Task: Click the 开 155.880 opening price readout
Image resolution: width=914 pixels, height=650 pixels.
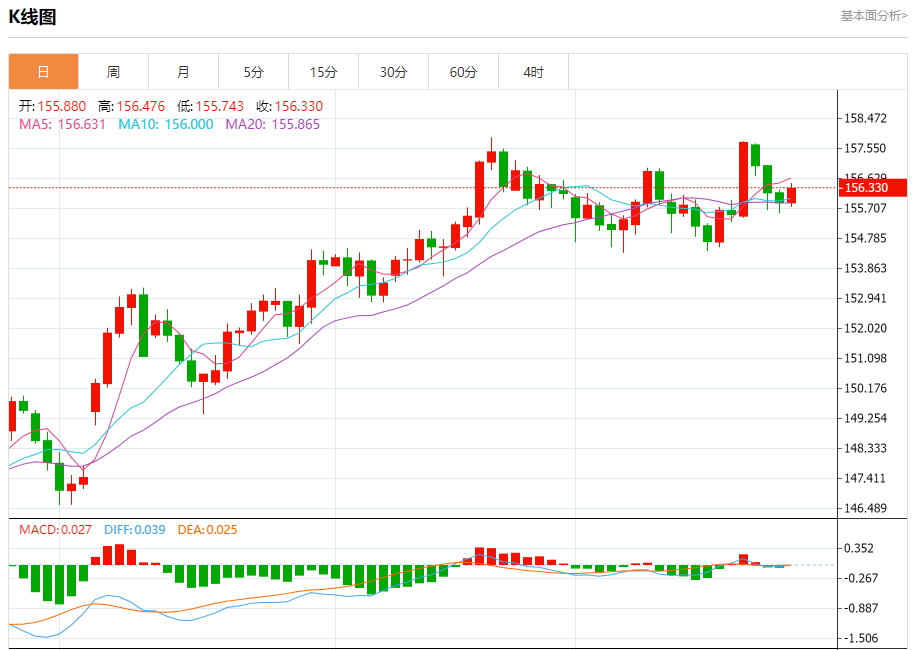Action: point(53,106)
